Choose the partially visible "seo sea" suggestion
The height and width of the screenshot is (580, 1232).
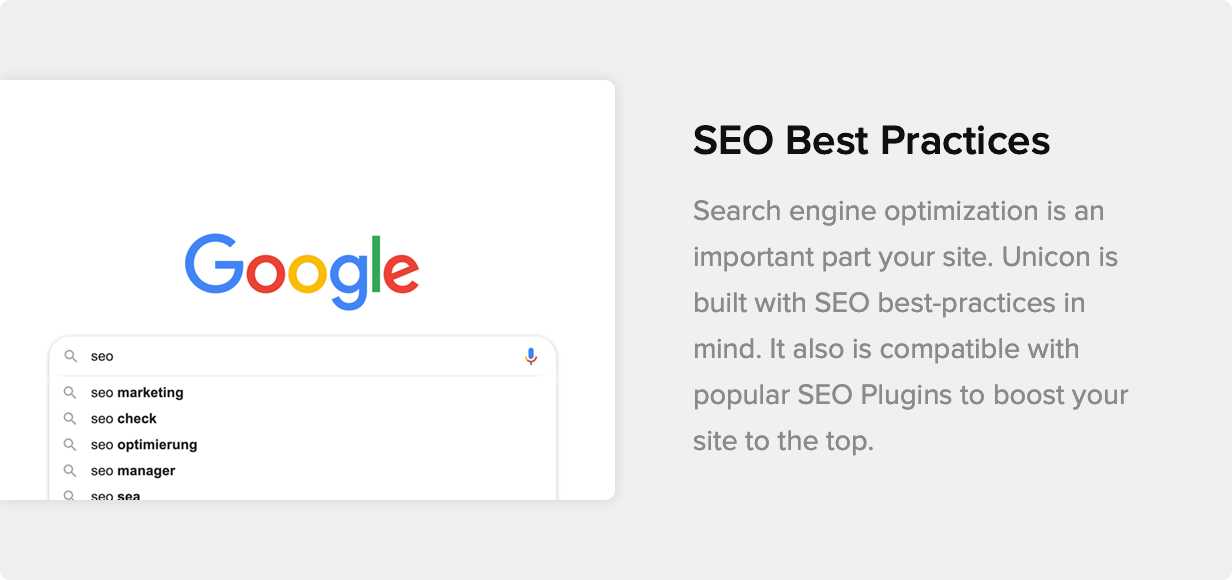pyautogui.click(x=116, y=495)
